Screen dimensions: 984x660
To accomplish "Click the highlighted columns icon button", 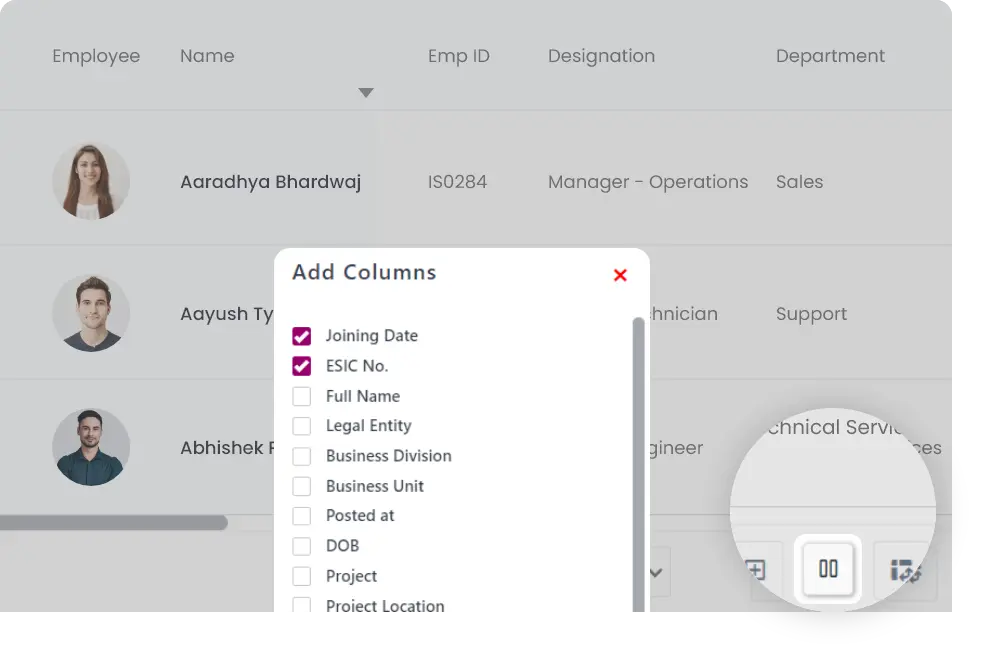I will point(828,570).
